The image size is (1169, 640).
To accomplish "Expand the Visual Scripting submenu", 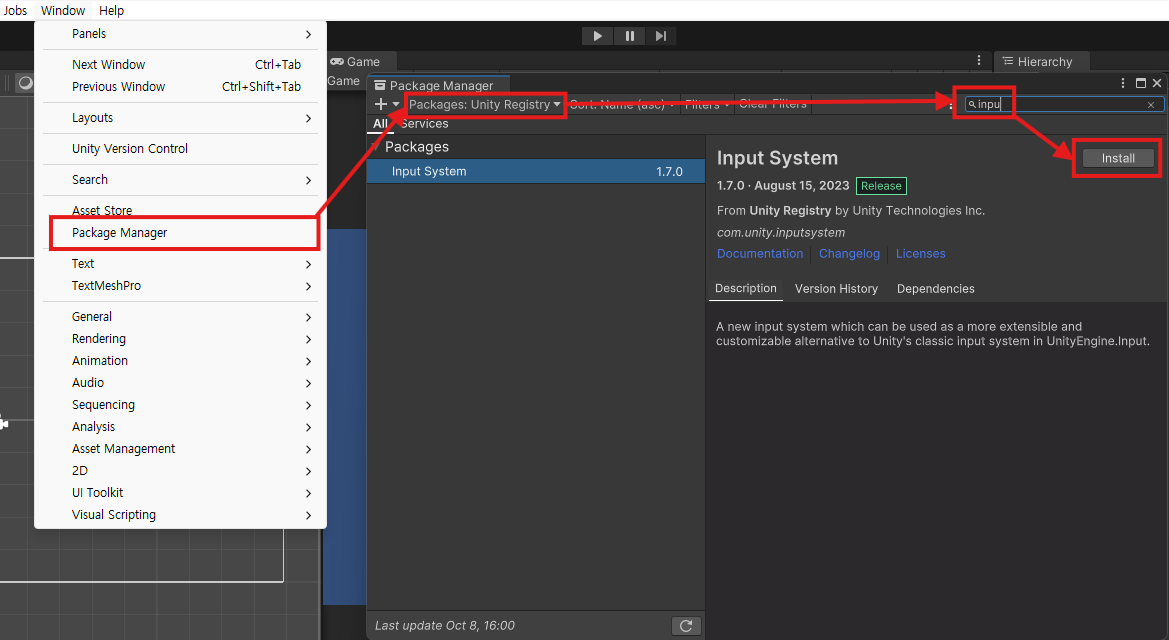I will 180,515.
